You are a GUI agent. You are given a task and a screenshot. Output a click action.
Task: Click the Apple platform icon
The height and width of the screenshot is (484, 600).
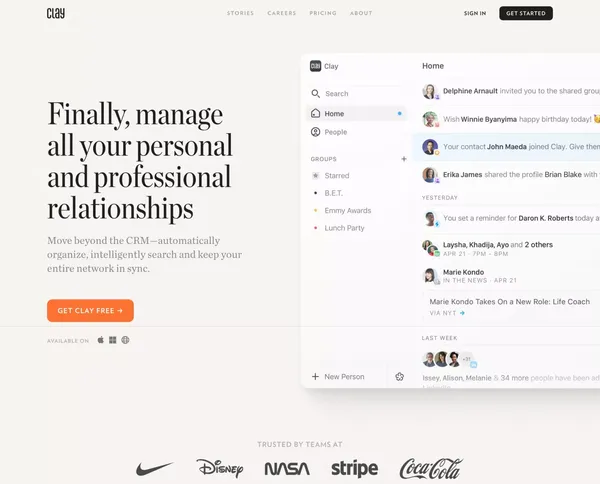point(101,340)
